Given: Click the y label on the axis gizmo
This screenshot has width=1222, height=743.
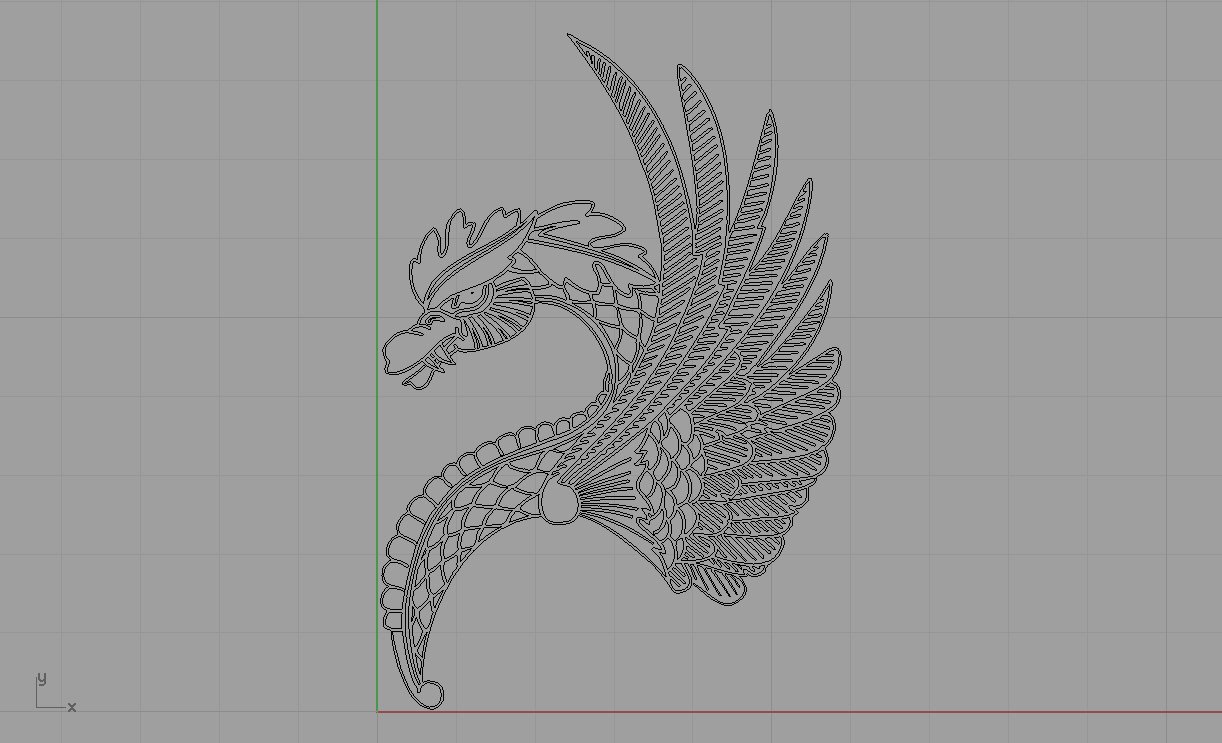Looking at the screenshot, I should coord(41,679).
